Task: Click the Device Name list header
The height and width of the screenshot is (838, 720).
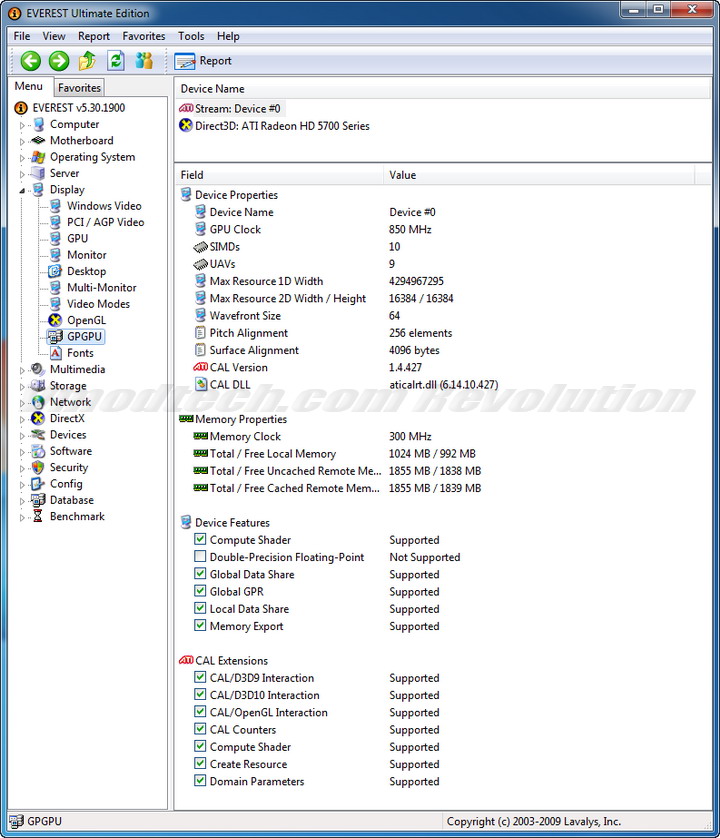Action: [x=443, y=89]
